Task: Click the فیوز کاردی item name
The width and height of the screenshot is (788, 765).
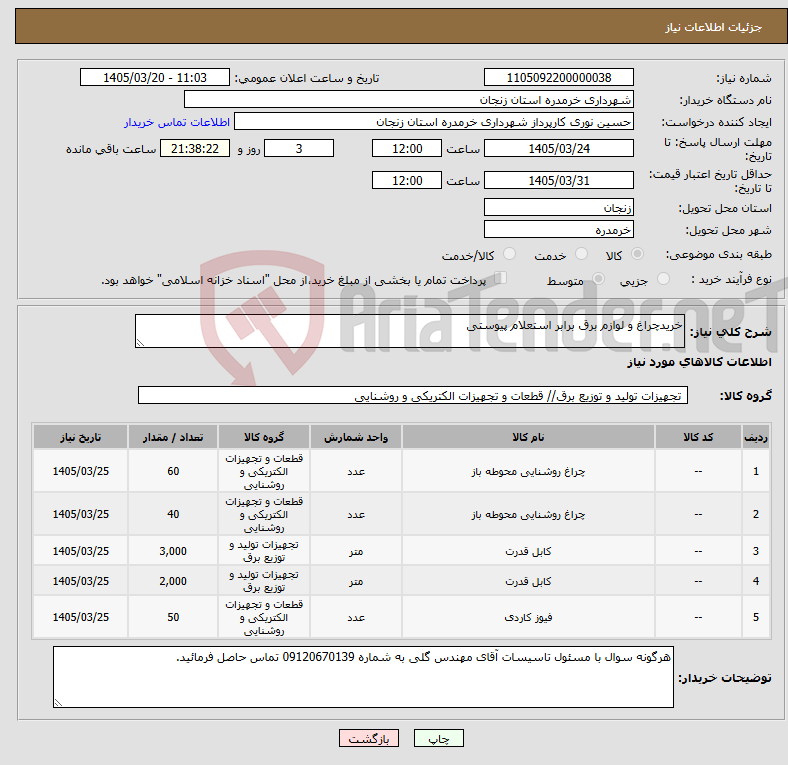Action: coord(528,617)
